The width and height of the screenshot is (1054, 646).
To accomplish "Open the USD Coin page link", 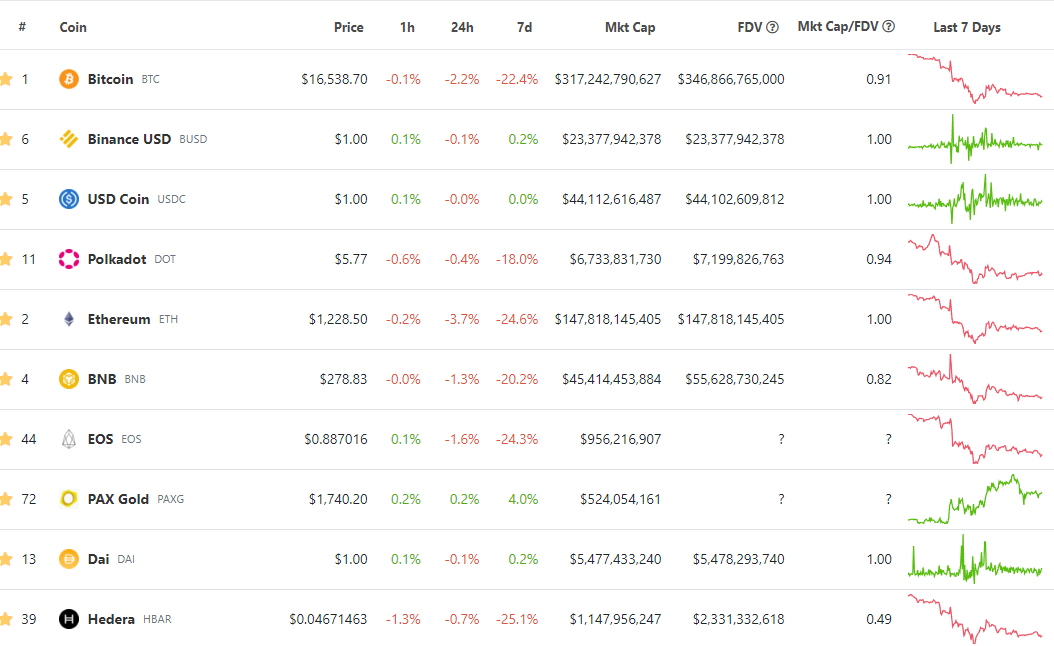I will coord(118,199).
